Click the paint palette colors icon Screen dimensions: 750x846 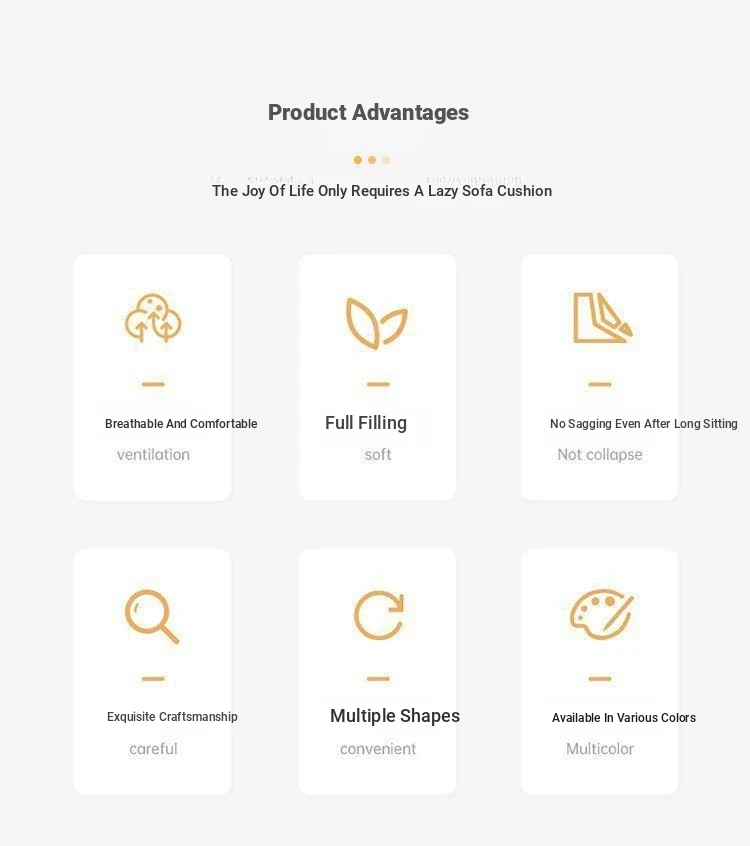click(x=601, y=613)
